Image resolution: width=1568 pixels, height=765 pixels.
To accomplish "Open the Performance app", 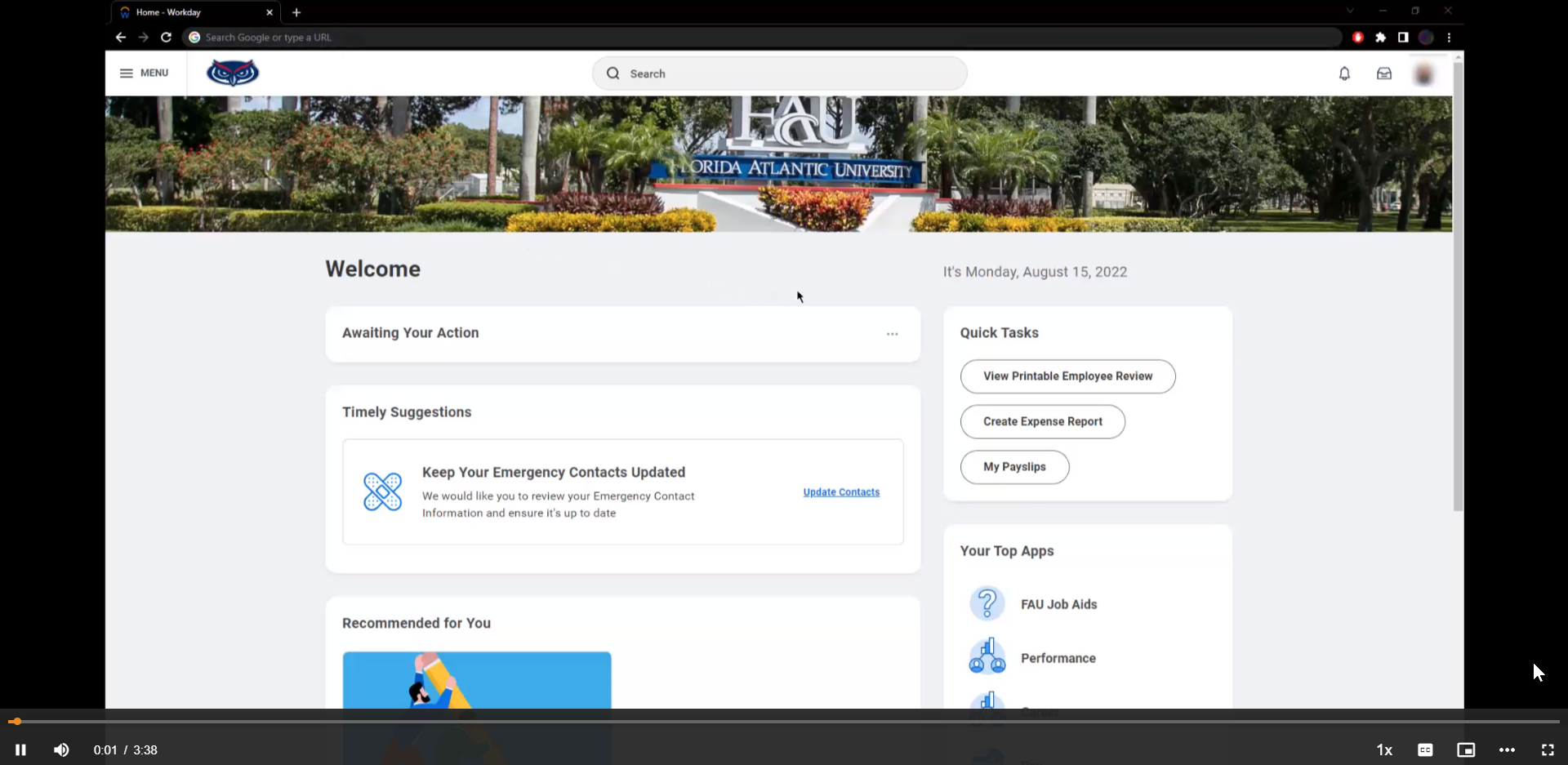I will (1058, 658).
